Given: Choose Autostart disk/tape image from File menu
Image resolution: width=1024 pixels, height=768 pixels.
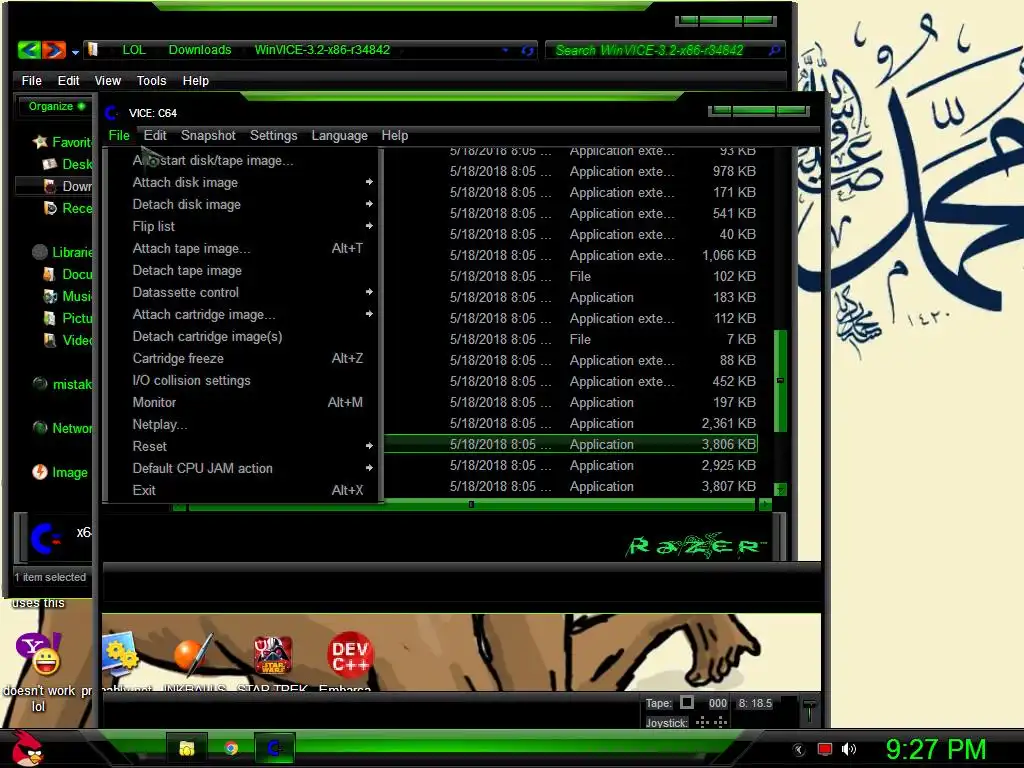Looking at the screenshot, I should point(243,160).
